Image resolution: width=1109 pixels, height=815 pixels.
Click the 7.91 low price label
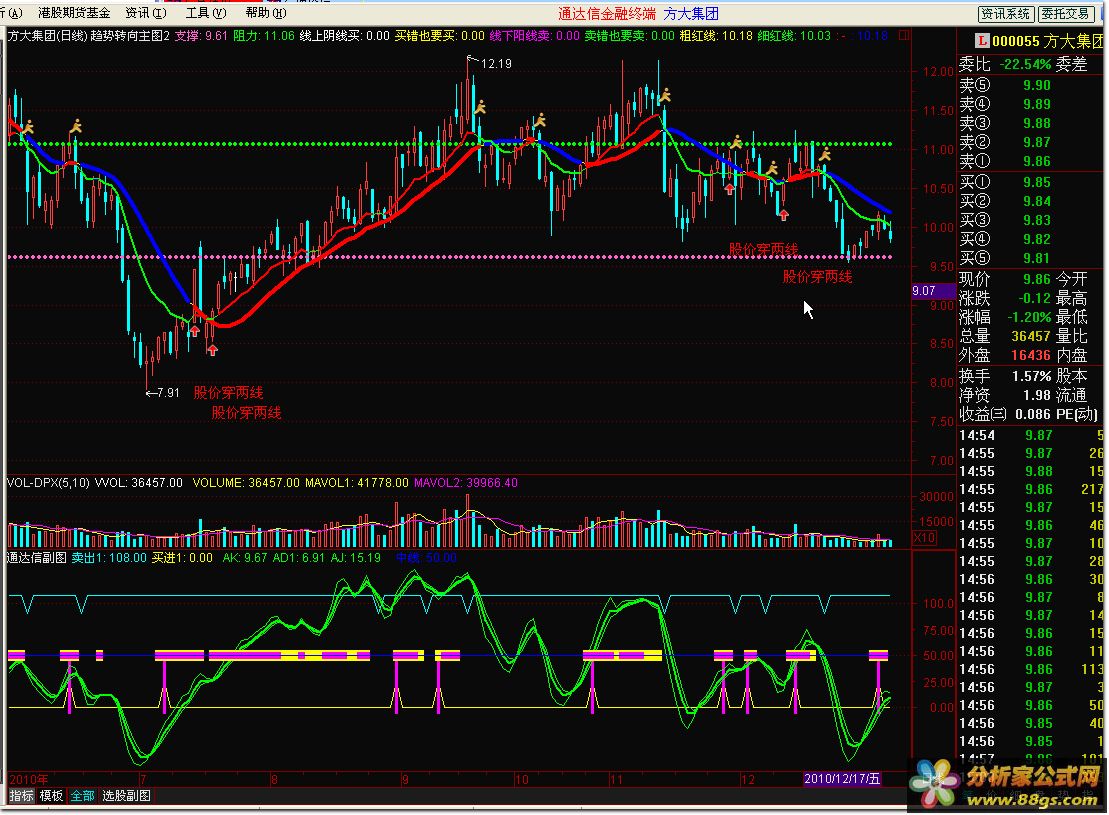pyautogui.click(x=168, y=393)
